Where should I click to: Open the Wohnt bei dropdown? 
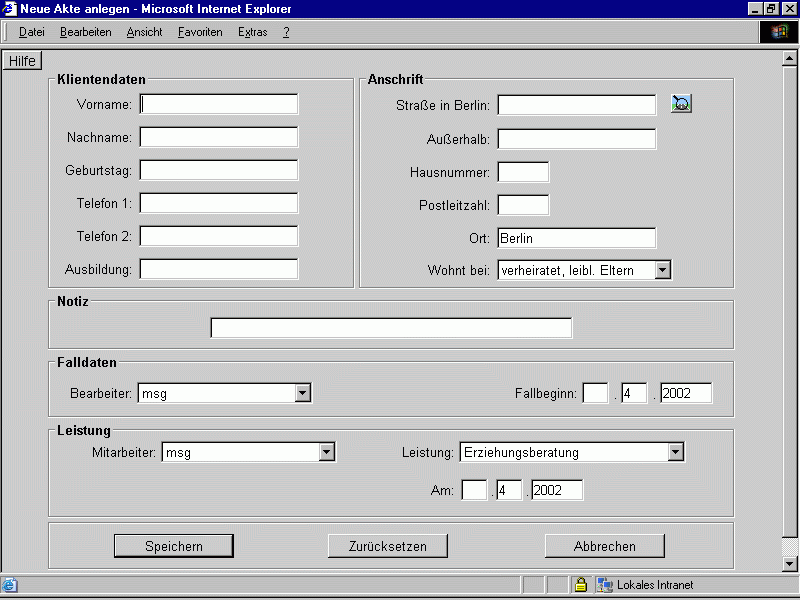(662, 270)
